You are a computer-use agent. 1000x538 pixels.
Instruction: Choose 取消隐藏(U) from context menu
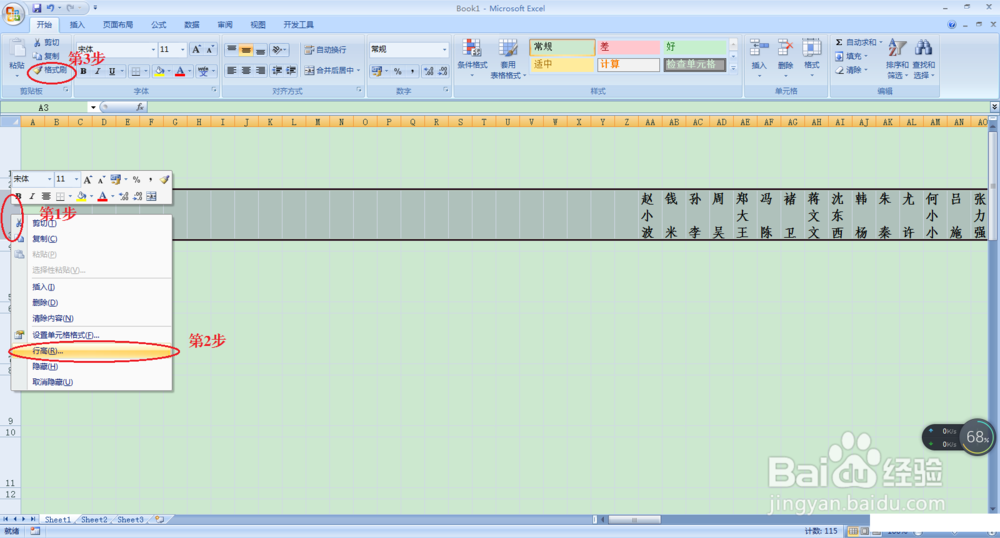tap(92, 382)
